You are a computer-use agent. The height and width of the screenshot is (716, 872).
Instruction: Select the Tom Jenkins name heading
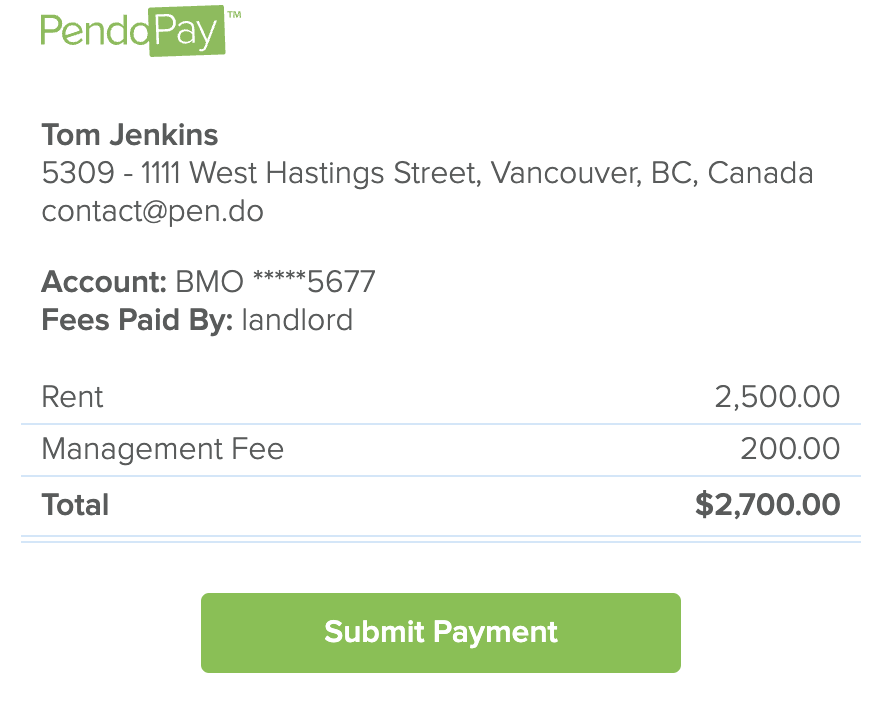[130, 135]
